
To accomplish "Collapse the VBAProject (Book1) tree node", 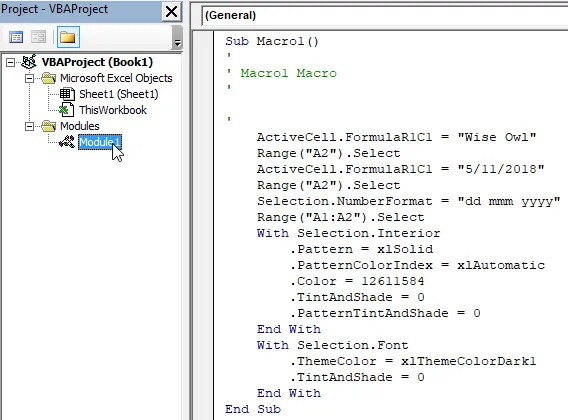I will (x=11, y=62).
